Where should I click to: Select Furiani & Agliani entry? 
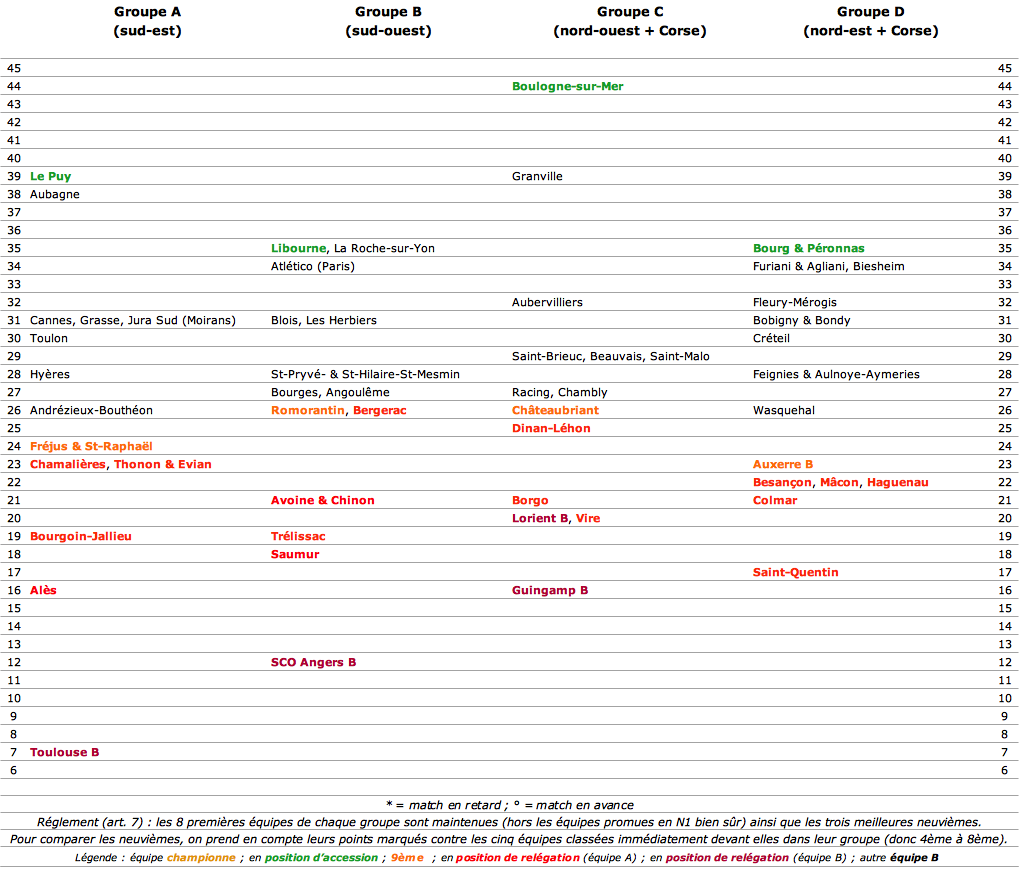point(799,266)
